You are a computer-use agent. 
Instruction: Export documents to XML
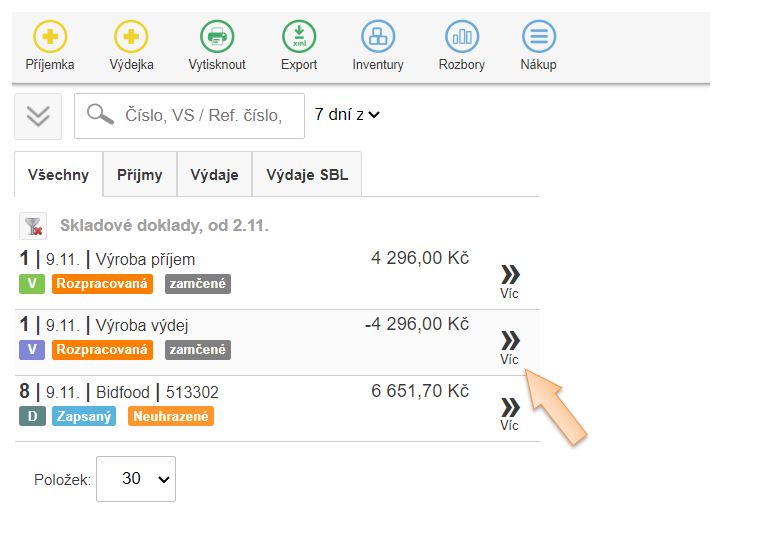tap(298, 38)
